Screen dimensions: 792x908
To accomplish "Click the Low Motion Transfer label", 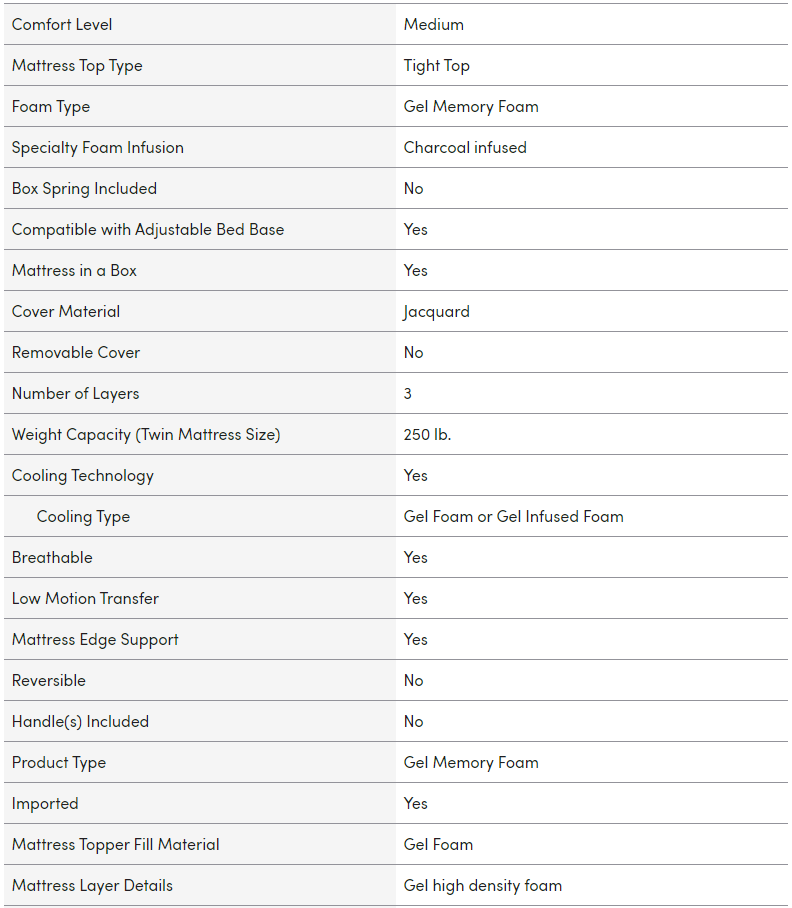I will (x=85, y=598).
